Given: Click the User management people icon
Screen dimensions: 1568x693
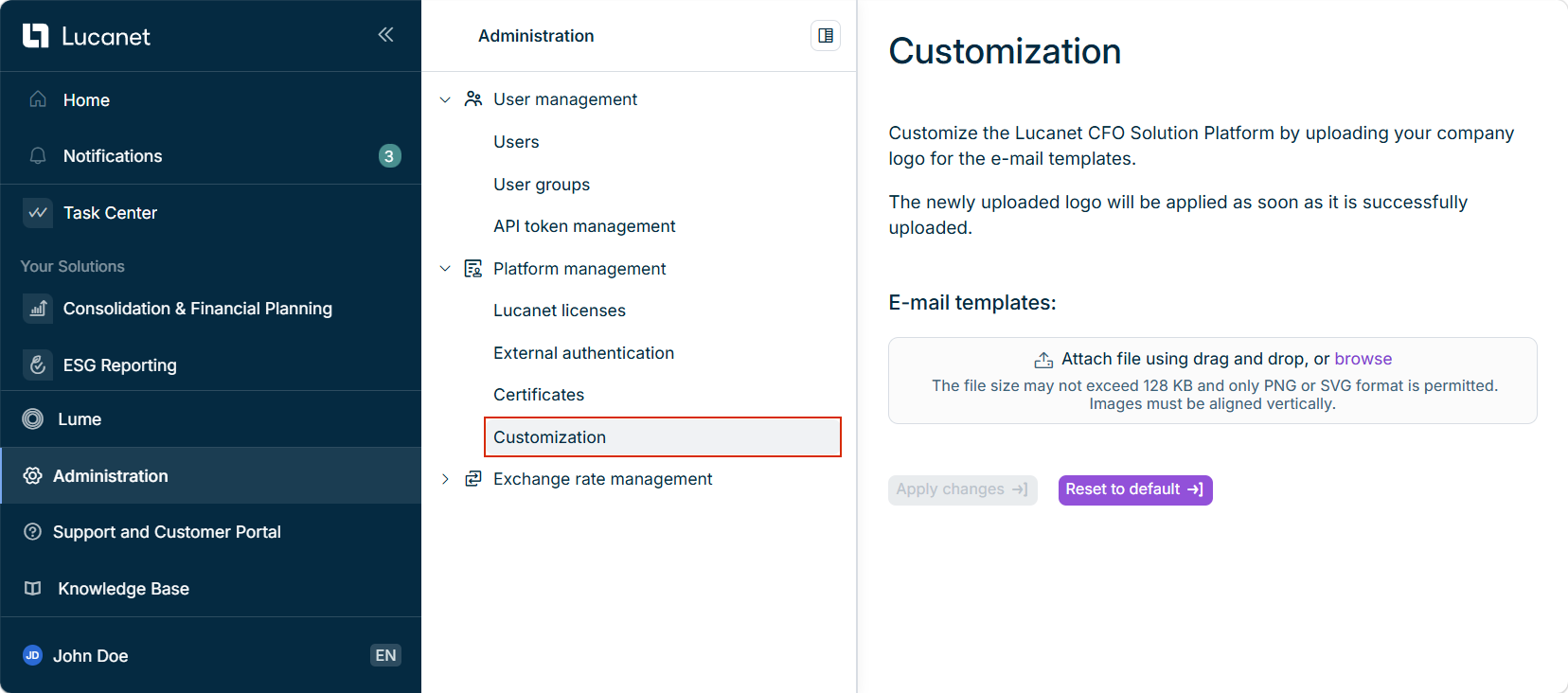Looking at the screenshot, I should (473, 99).
